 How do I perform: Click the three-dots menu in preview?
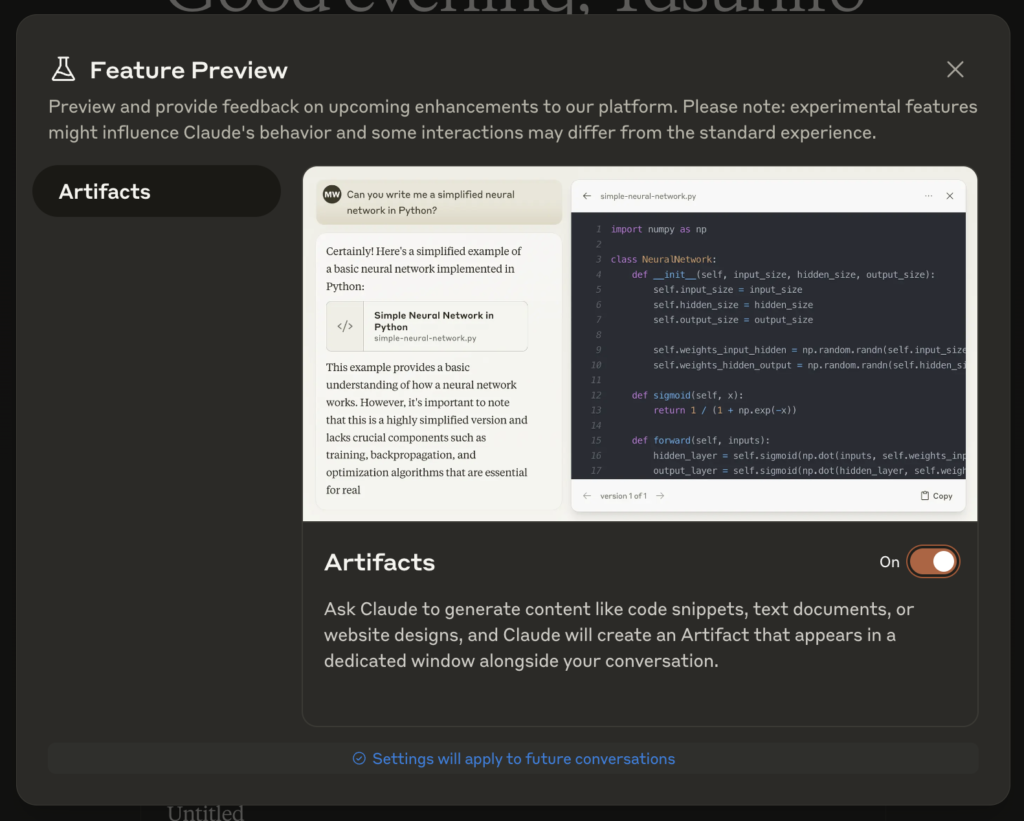tap(928, 196)
